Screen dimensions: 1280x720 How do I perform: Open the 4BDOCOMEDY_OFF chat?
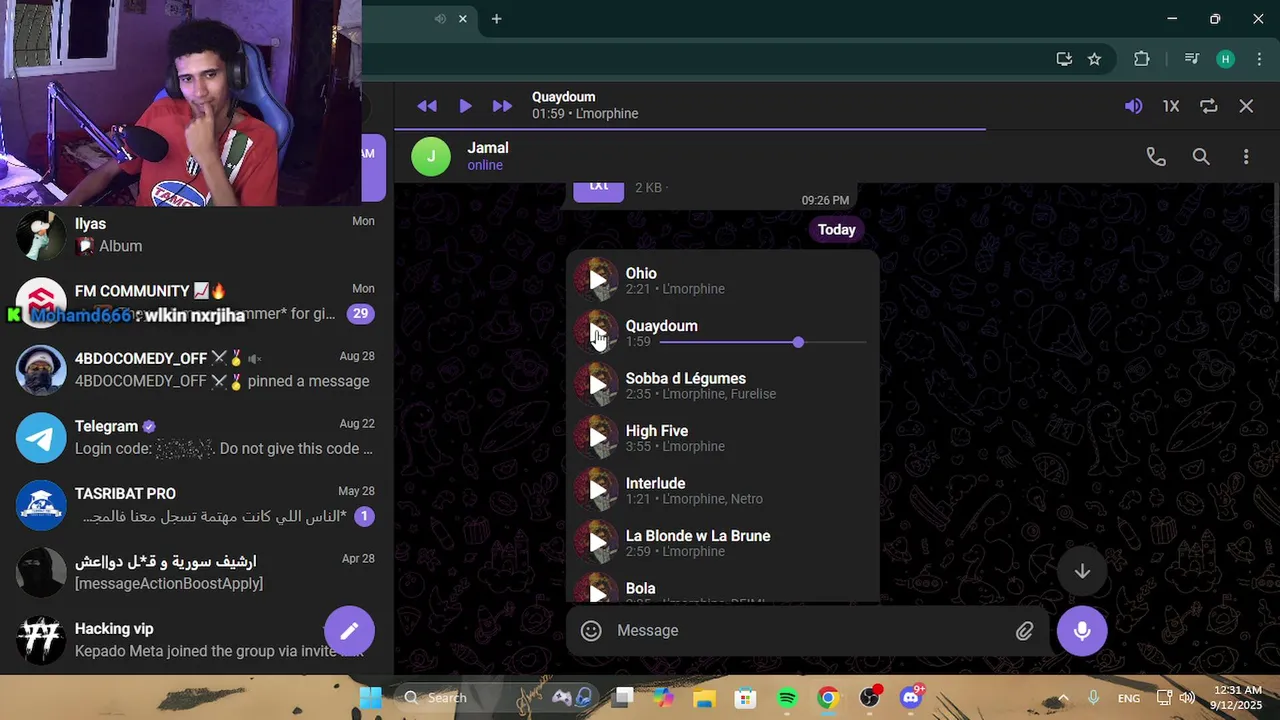(195, 370)
